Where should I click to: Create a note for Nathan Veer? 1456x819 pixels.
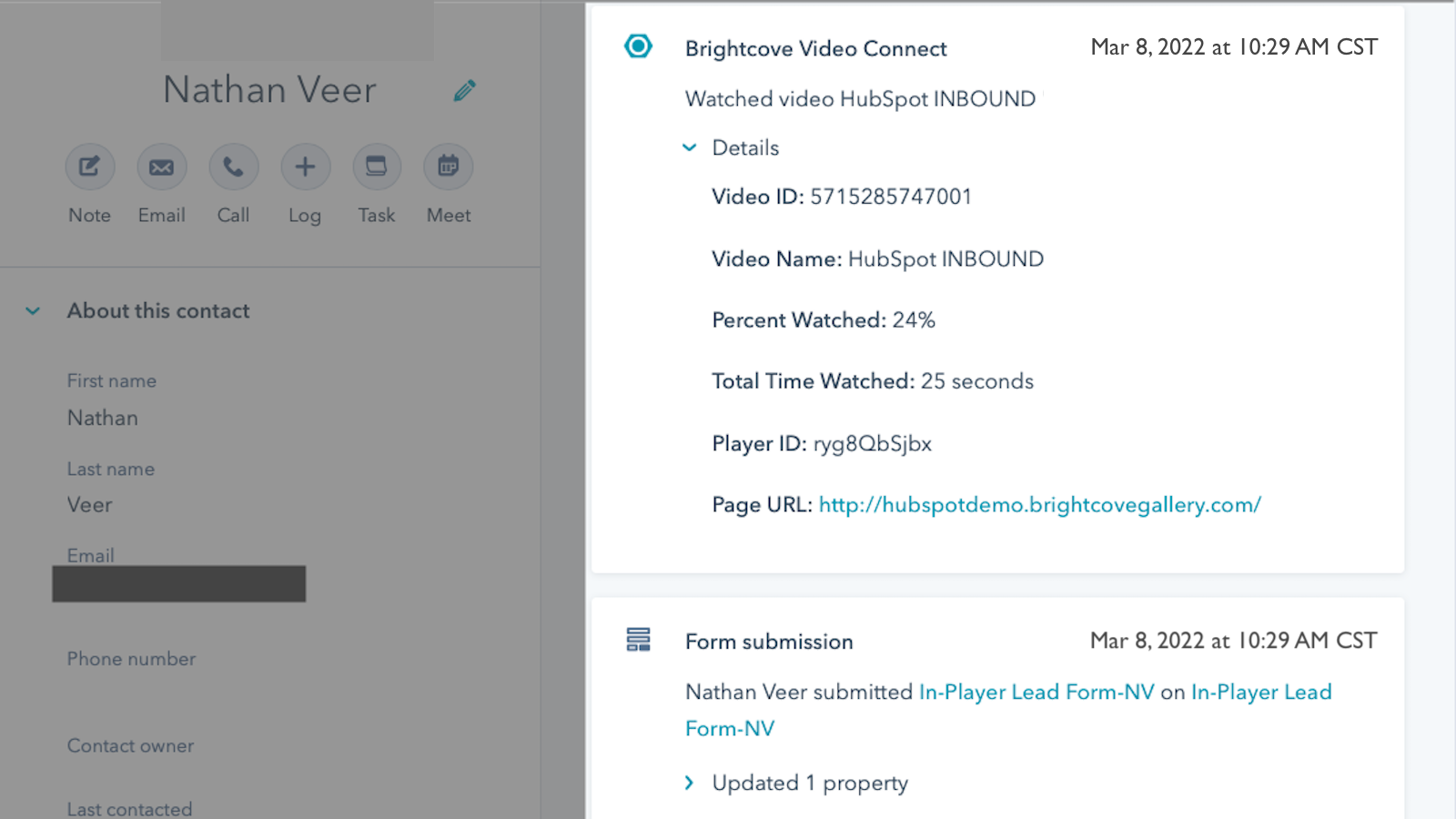pyautogui.click(x=88, y=167)
